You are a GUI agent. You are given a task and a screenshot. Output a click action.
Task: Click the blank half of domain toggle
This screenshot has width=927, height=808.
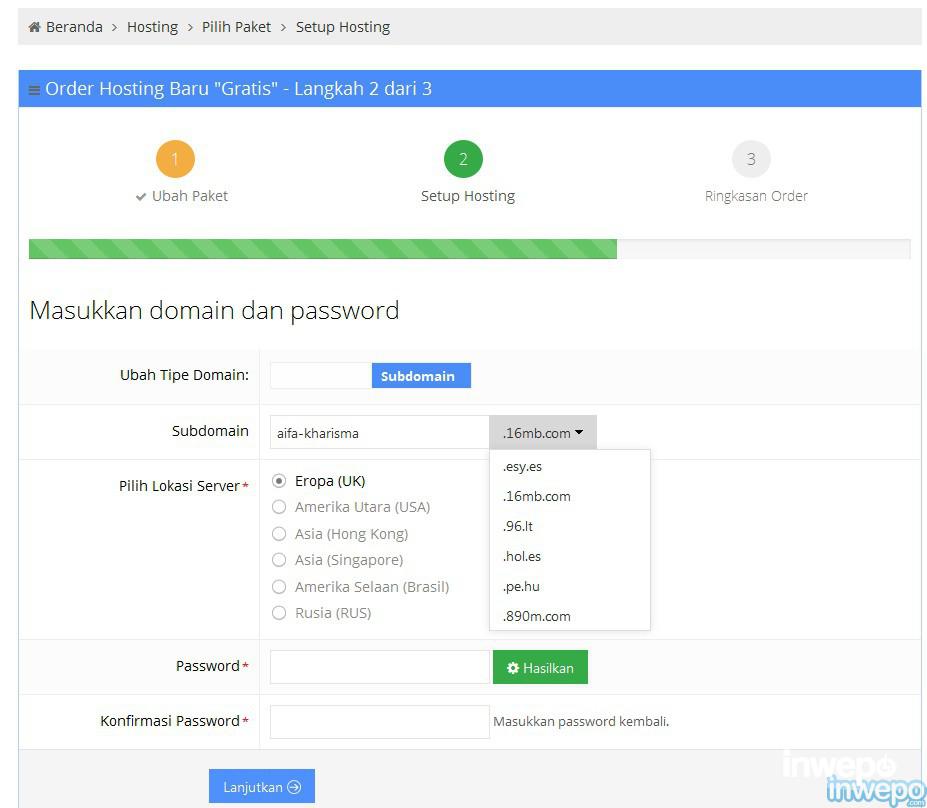[321, 376]
